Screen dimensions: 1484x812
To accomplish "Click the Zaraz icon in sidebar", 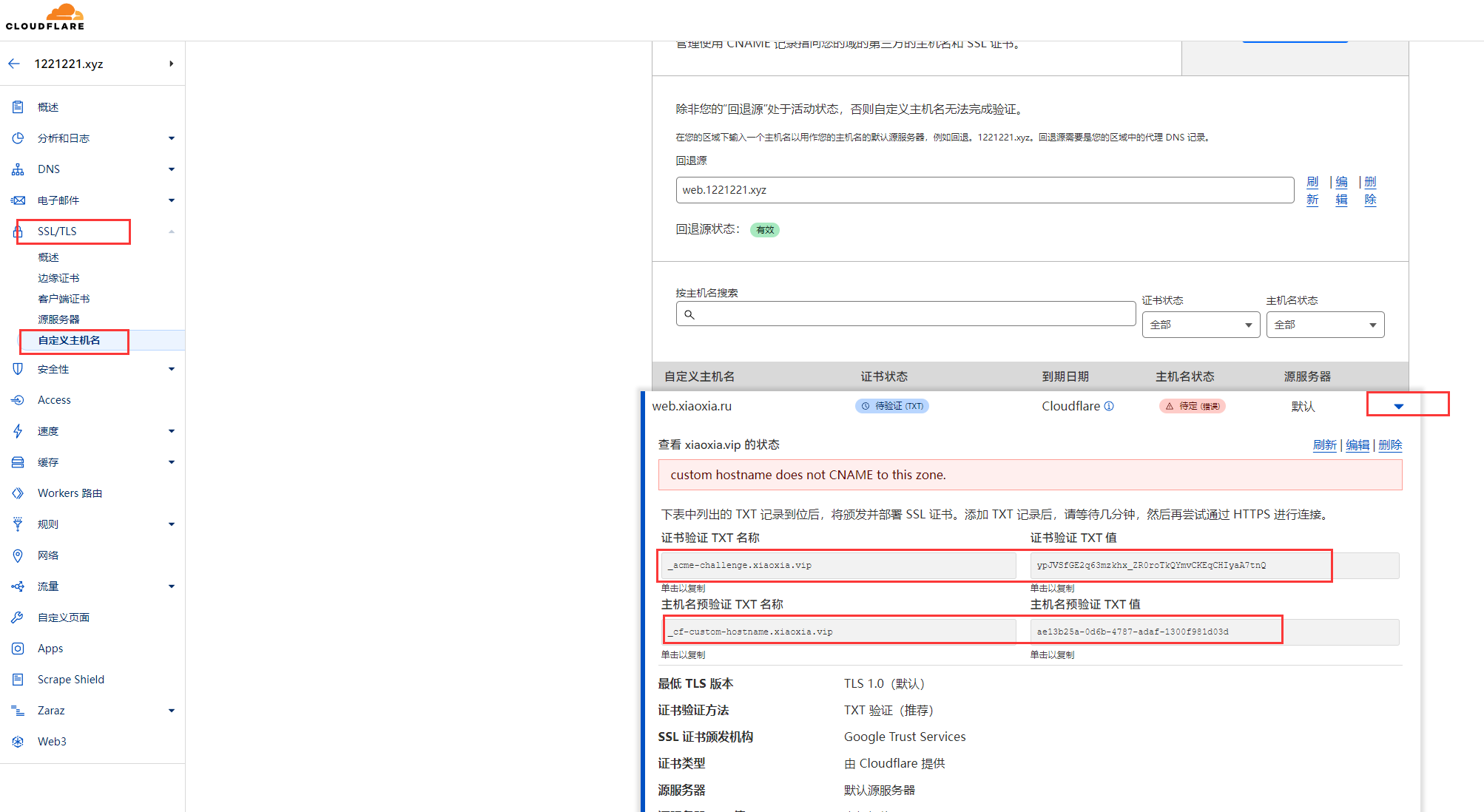I will click(x=18, y=711).
